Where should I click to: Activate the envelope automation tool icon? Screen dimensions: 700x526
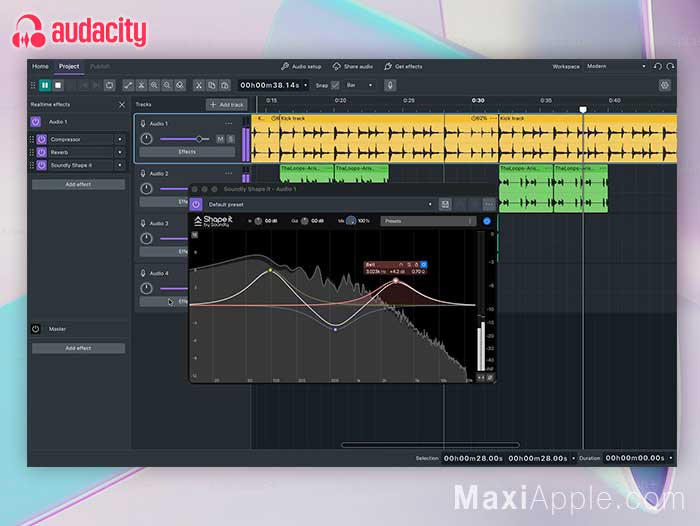tap(128, 85)
